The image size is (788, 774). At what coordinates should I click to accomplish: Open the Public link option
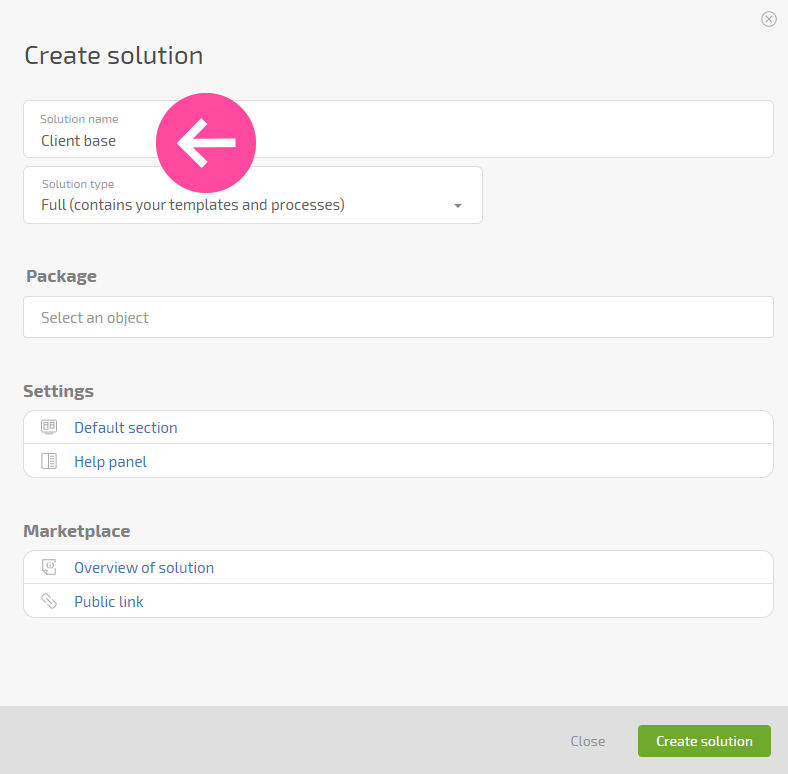[x=109, y=602]
